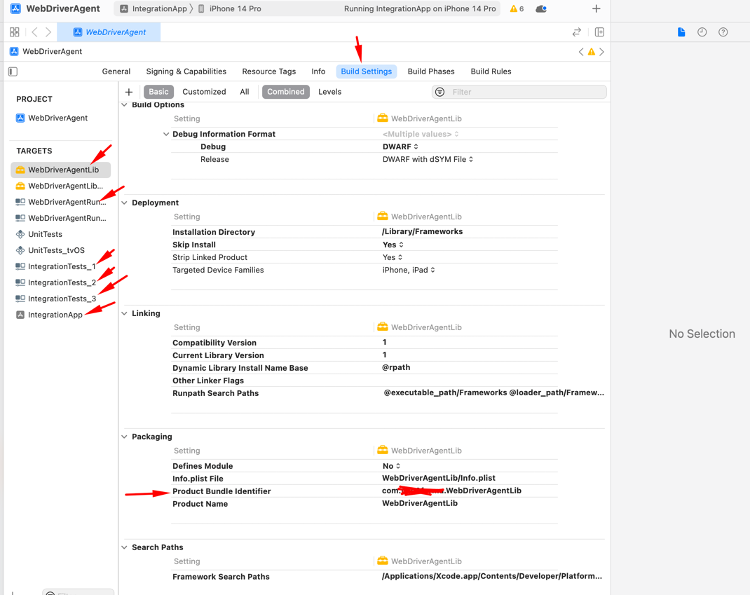
Task: Collapse Debug Information Format row
Action: point(166,134)
